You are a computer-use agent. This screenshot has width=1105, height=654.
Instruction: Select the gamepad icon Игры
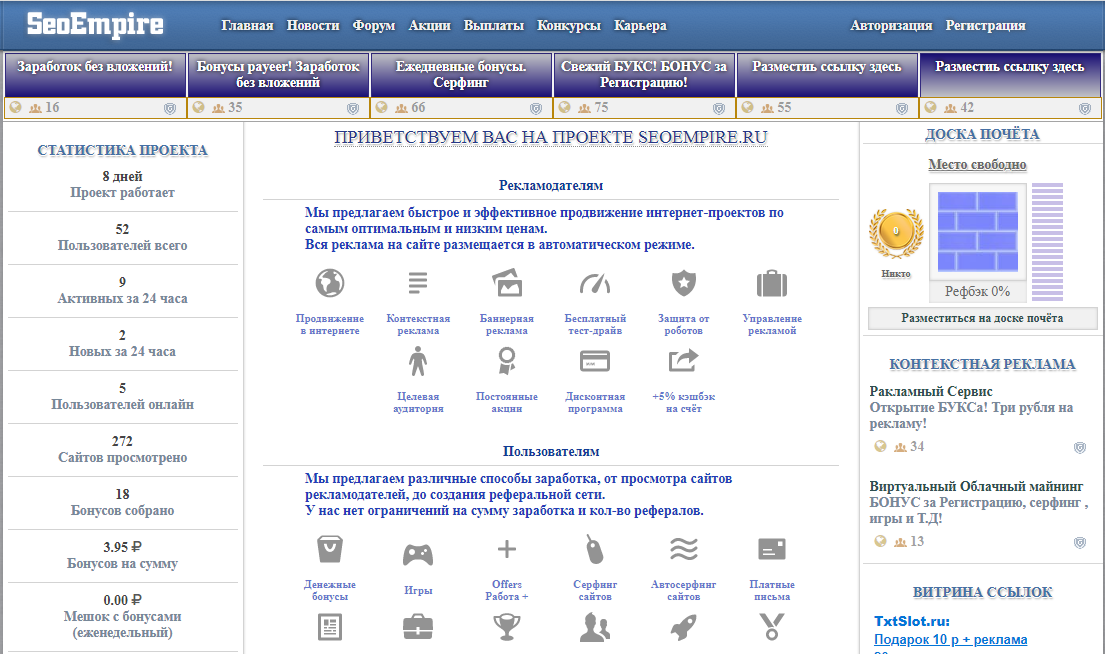point(418,552)
